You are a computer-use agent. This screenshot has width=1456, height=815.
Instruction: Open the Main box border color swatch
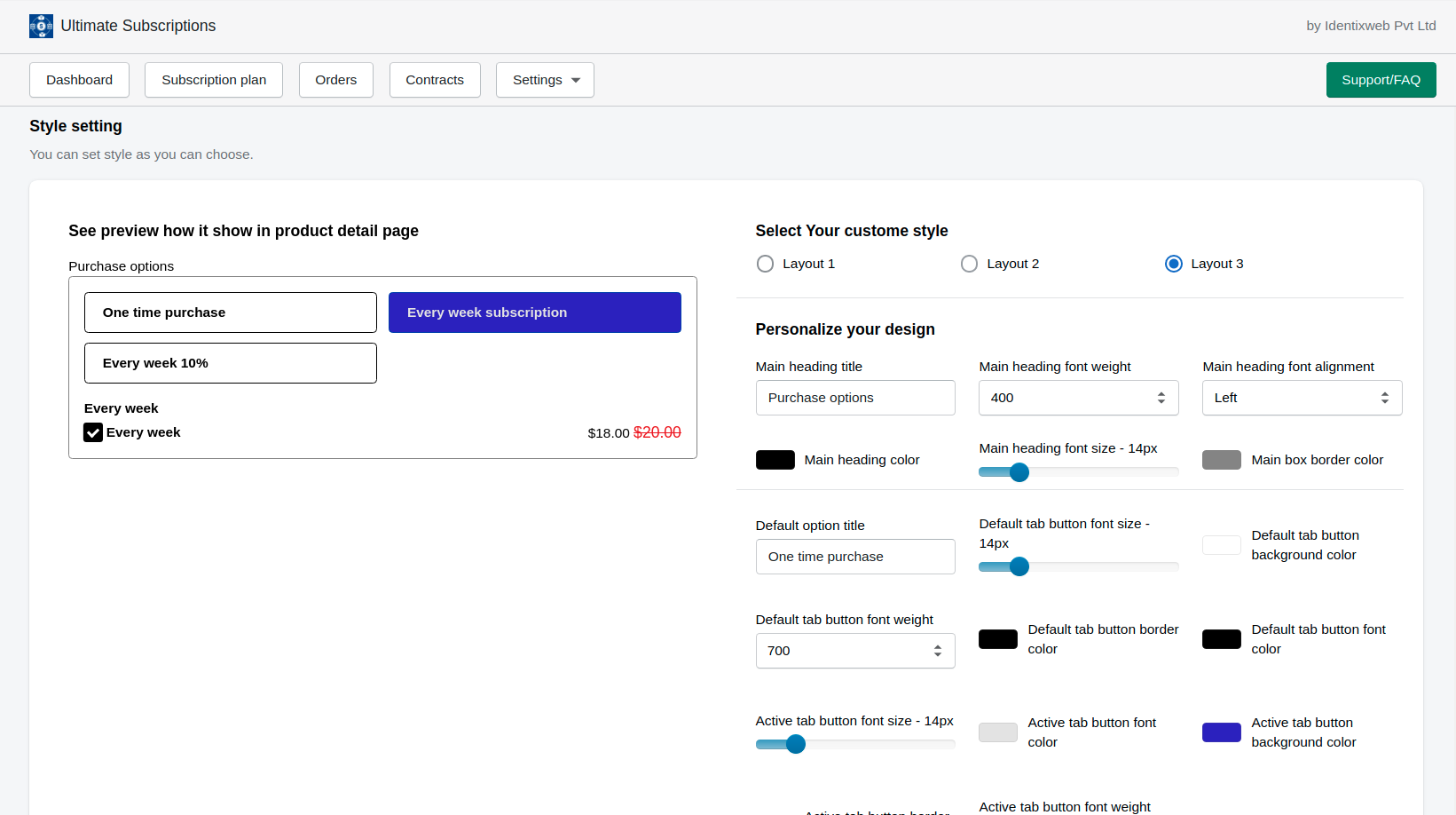point(1221,459)
